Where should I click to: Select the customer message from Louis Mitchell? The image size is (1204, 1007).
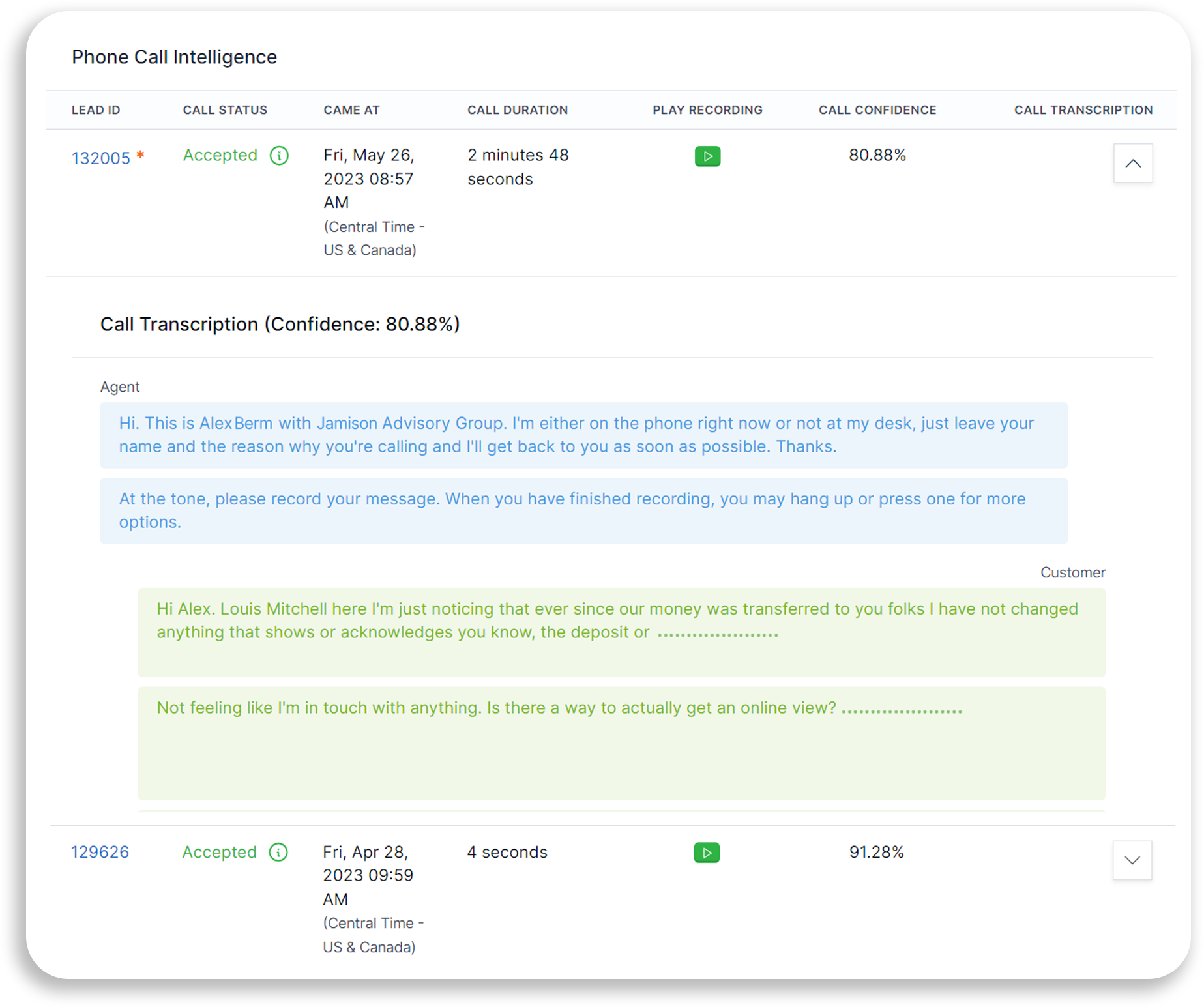pos(621,632)
